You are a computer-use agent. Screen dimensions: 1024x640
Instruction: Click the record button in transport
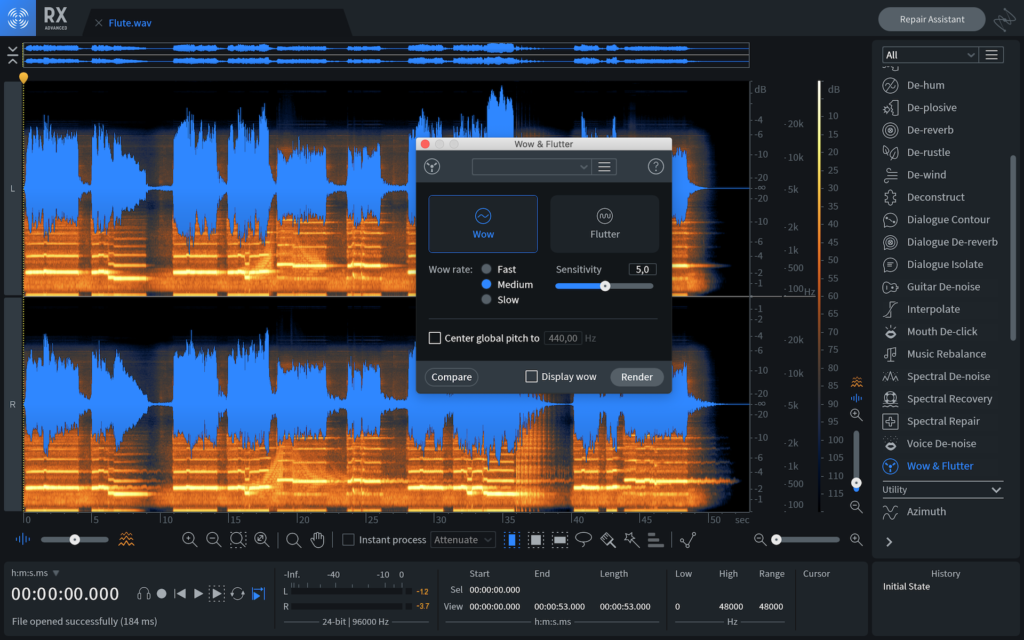pos(162,594)
